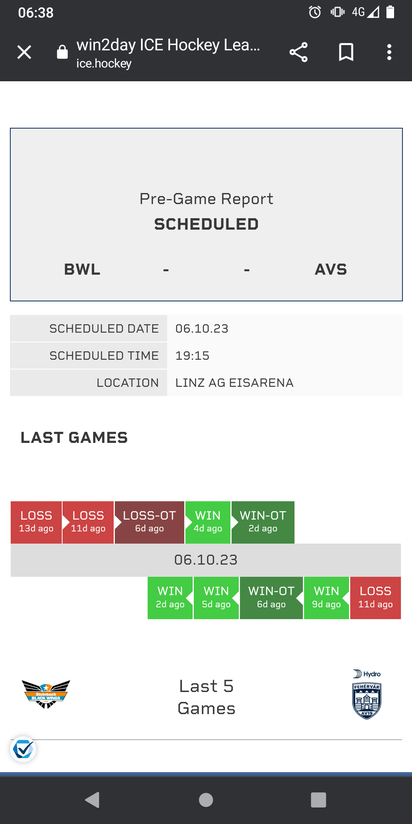Open the three-dot overflow menu
The height and width of the screenshot is (824, 412).
(x=389, y=53)
